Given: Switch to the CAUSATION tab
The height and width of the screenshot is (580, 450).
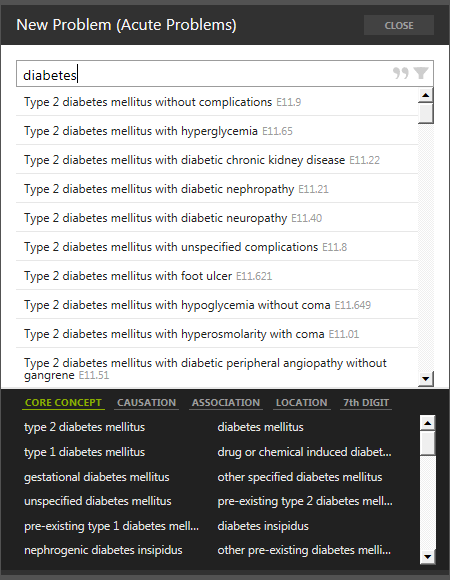Looking at the screenshot, I should click(x=146, y=402).
